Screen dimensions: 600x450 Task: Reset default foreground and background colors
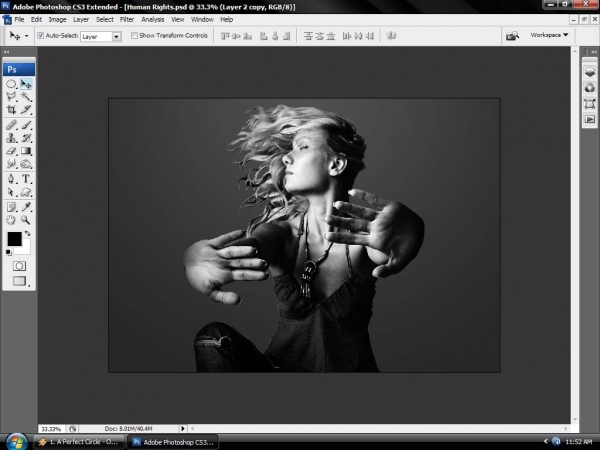pyautogui.click(x=8, y=252)
